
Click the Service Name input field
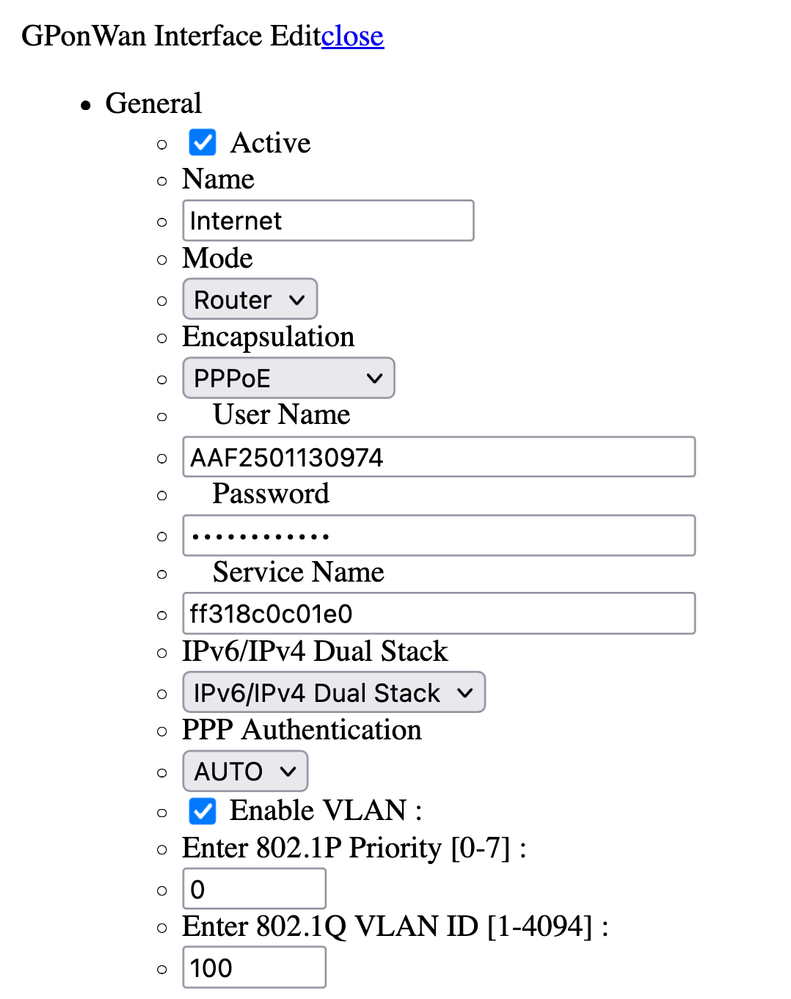click(438, 614)
